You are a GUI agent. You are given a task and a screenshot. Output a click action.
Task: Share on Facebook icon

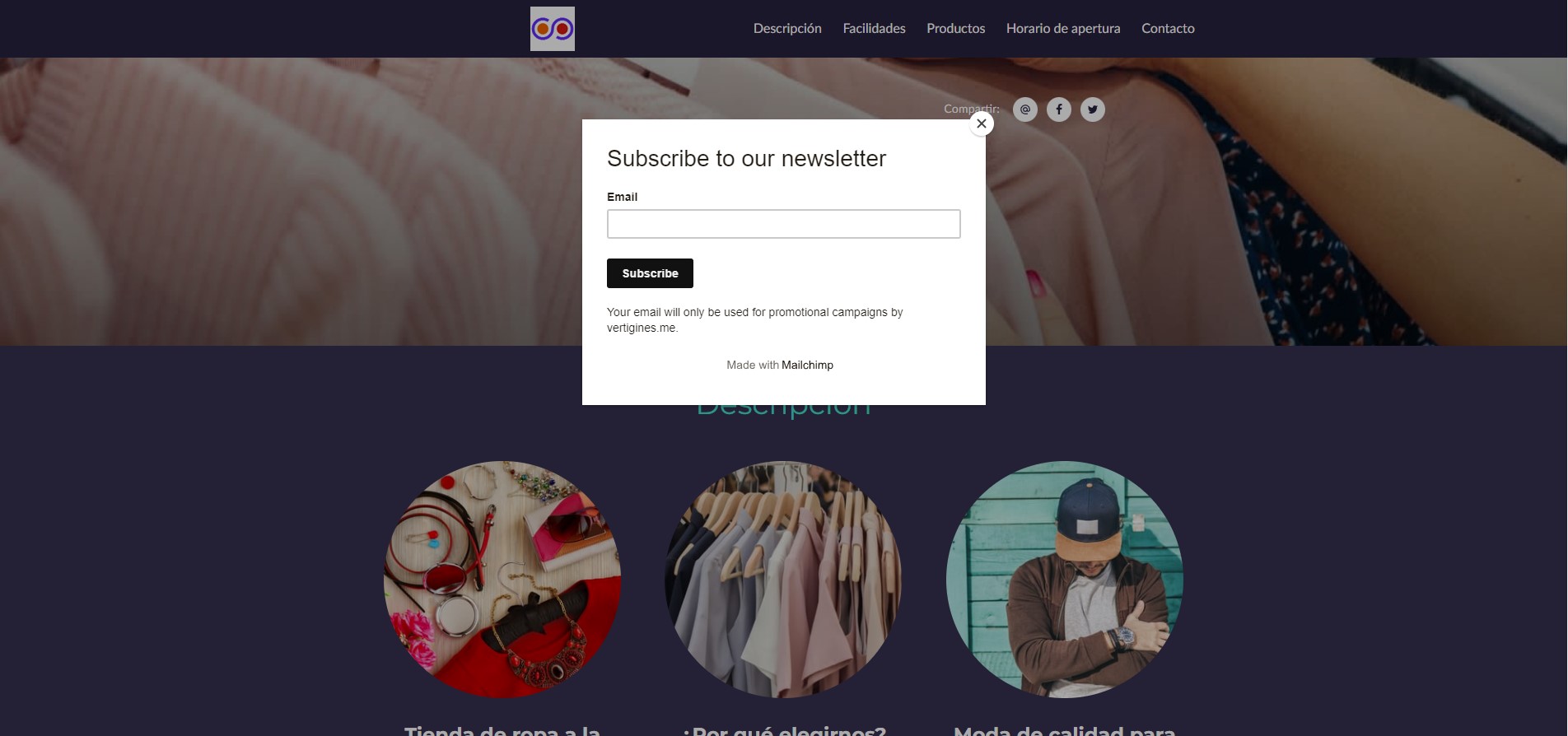(x=1058, y=109)
